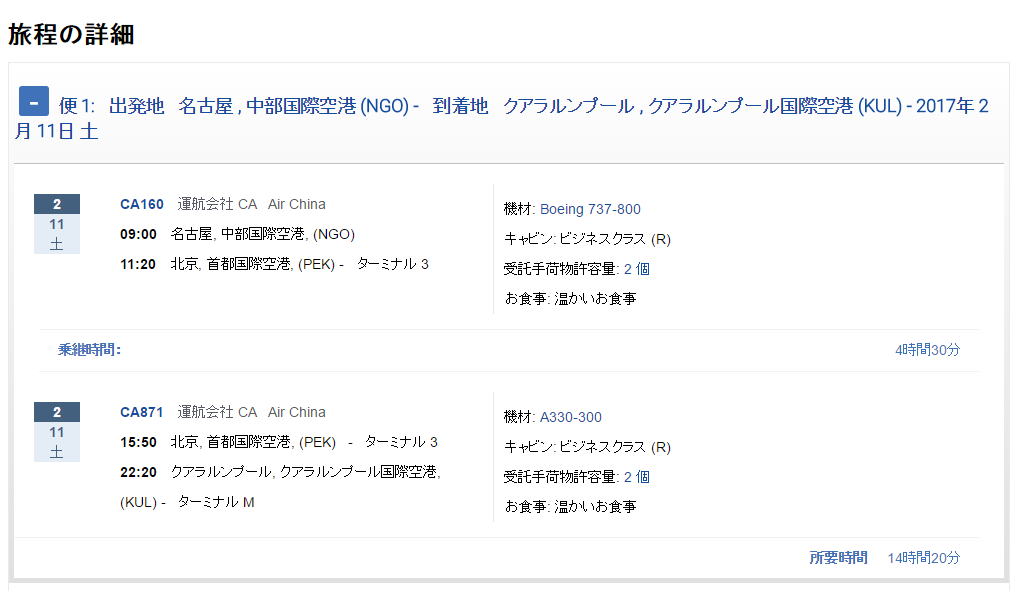The image size is (1016, 591).
Task: Click the 14時間20分 total time value
Action: click(923, 558)
